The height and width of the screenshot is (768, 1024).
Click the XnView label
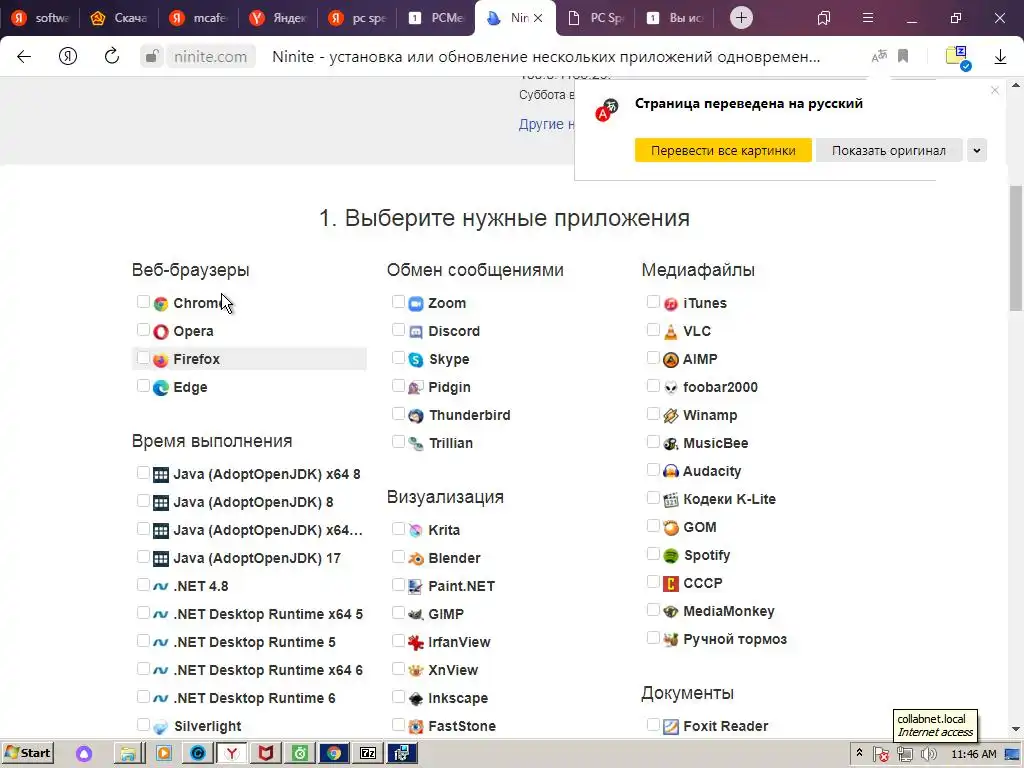click(x=453, y=670)
